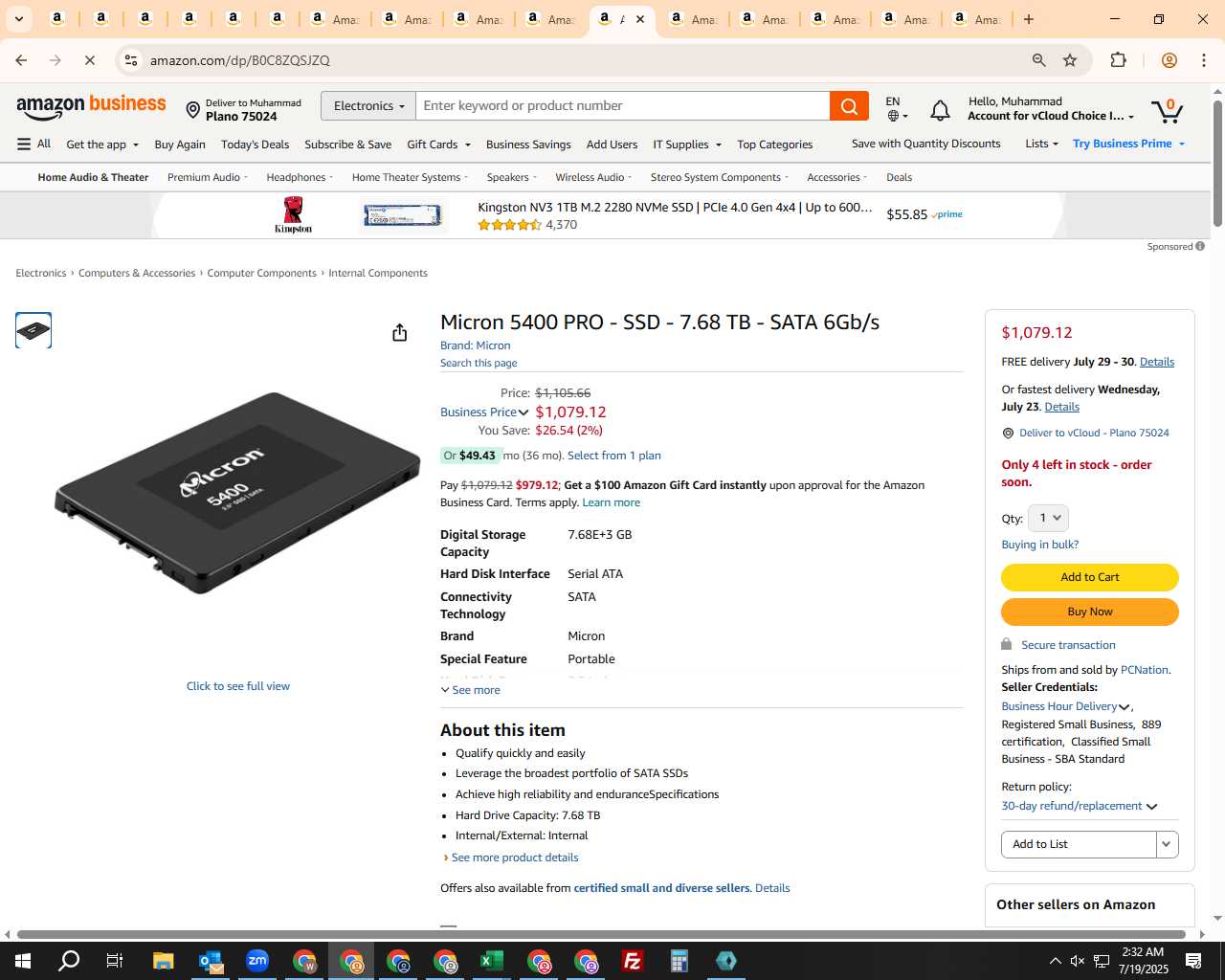Select Headphones in the sub-navigation
The height and width of the screenshot is (980, 1225).
[x=300, y=177]
